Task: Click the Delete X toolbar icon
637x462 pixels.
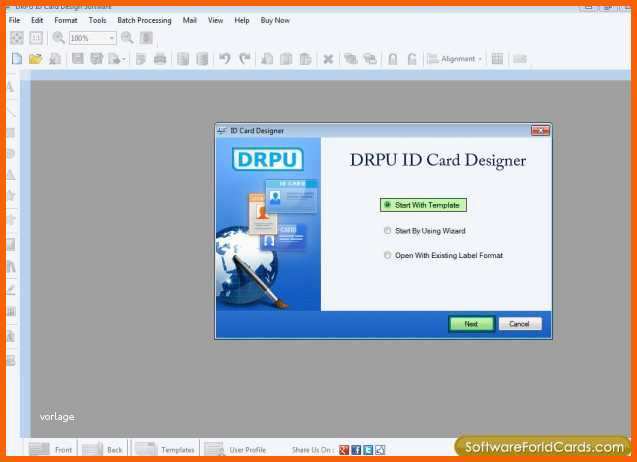Action: [x=328, y=59]
